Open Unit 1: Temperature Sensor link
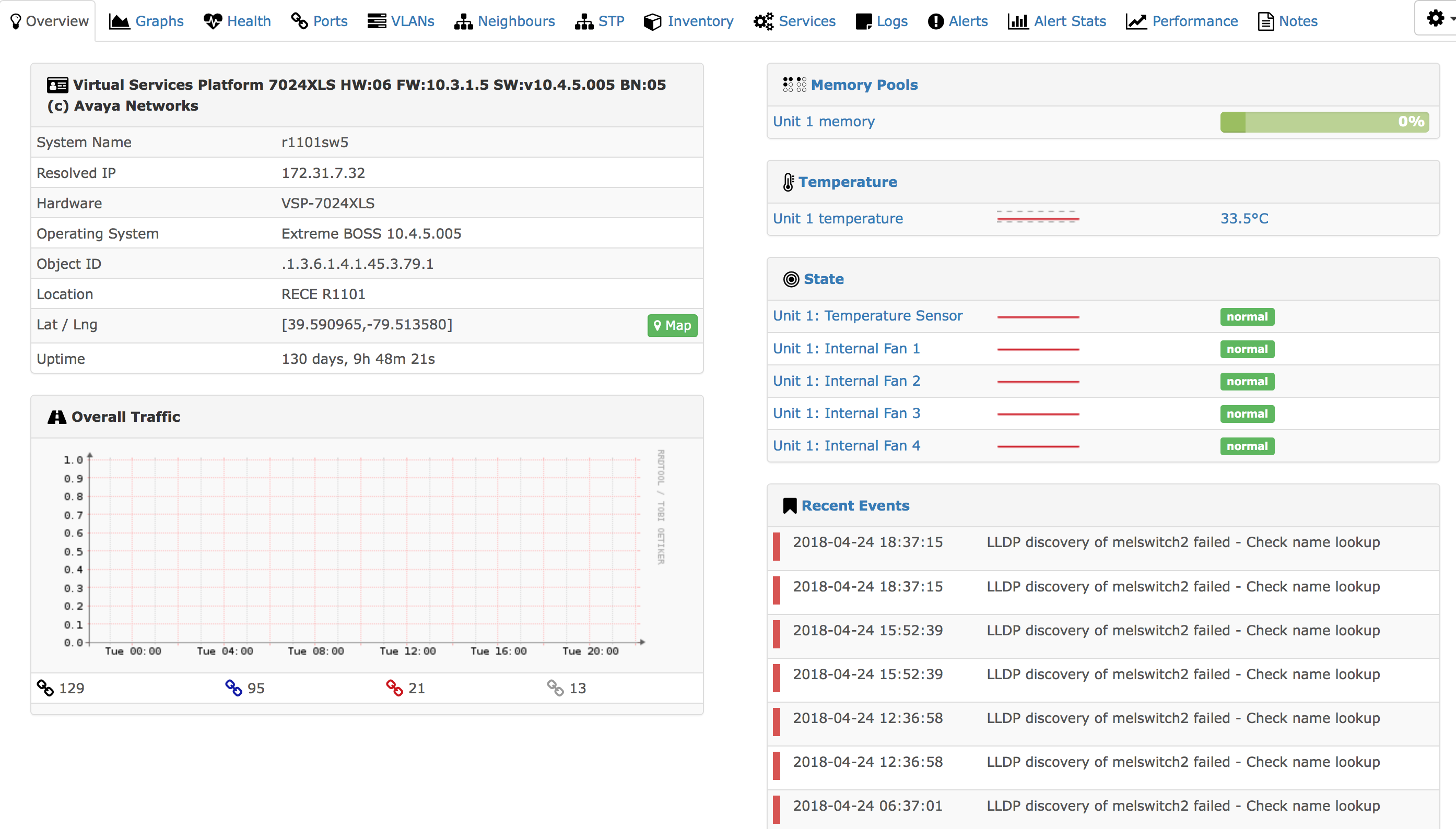The image size is (1456, 829). (867, 315)
